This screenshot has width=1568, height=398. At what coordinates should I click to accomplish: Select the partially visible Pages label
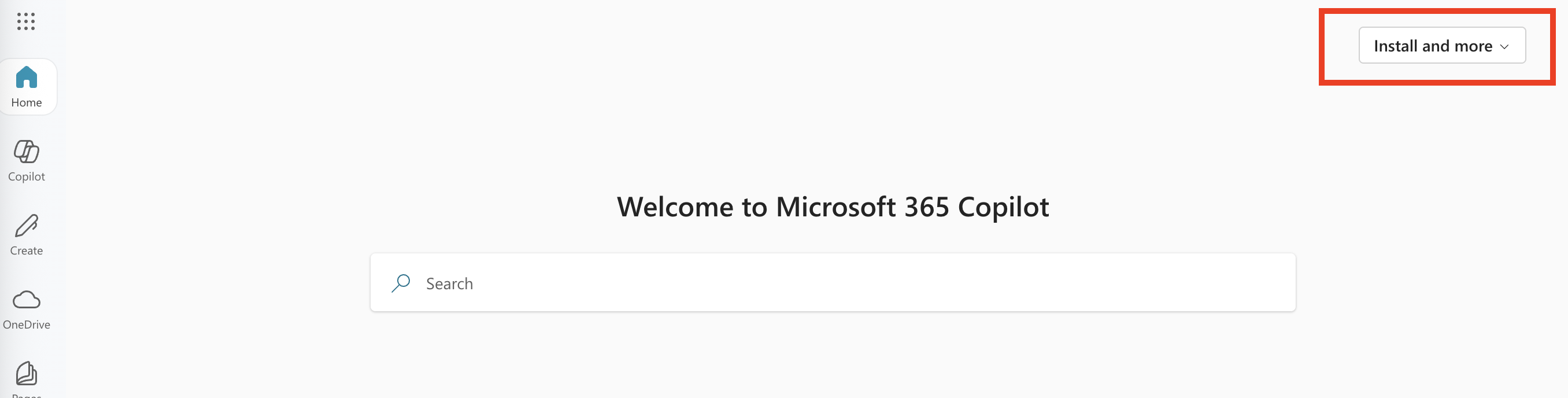click(x=26, y=395)
